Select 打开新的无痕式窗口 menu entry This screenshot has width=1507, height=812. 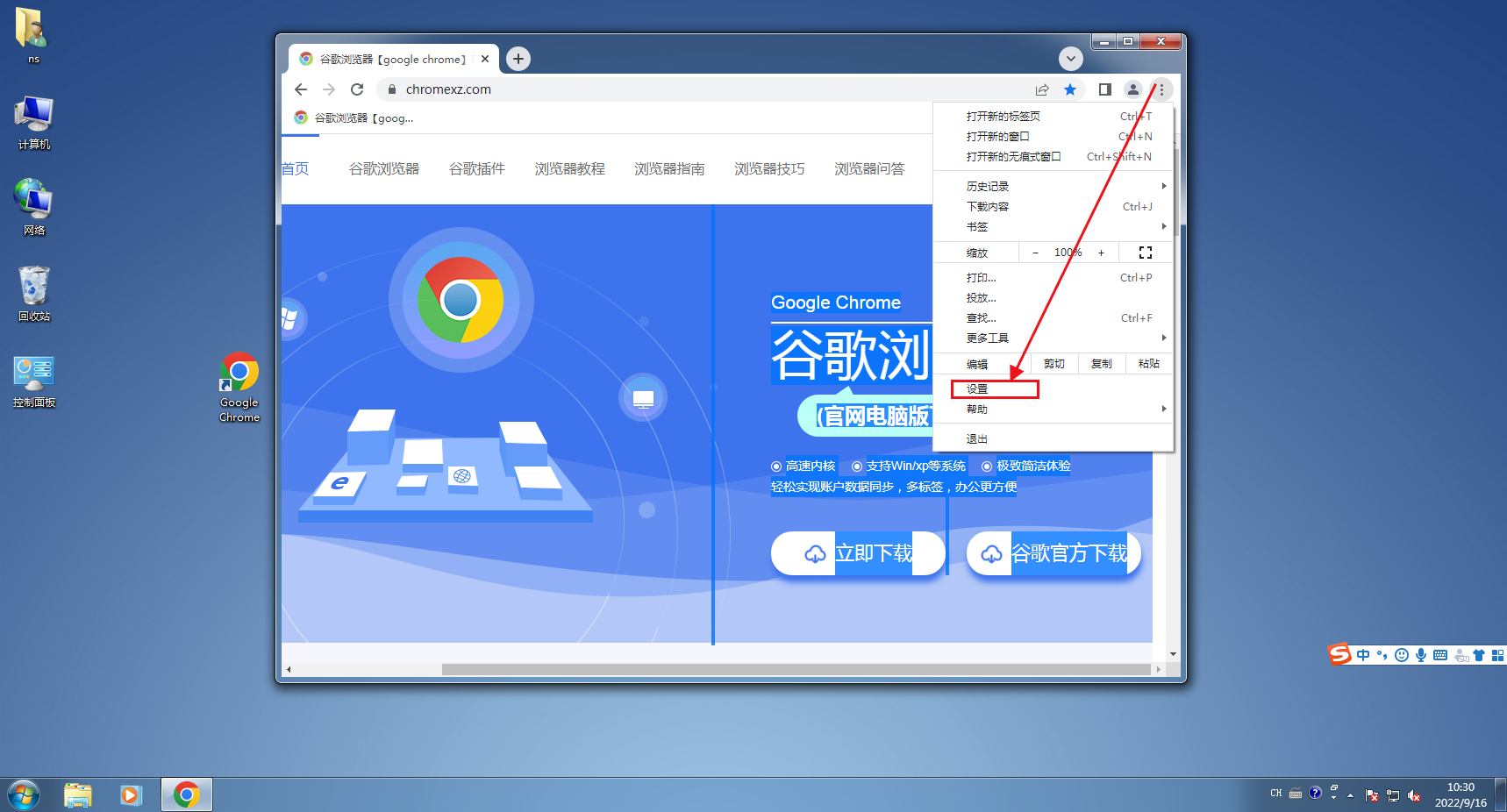point(1053,156)
